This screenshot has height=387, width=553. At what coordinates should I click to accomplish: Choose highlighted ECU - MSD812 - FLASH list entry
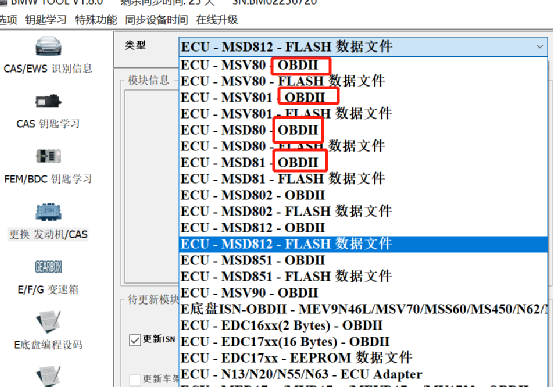(363, 244)
